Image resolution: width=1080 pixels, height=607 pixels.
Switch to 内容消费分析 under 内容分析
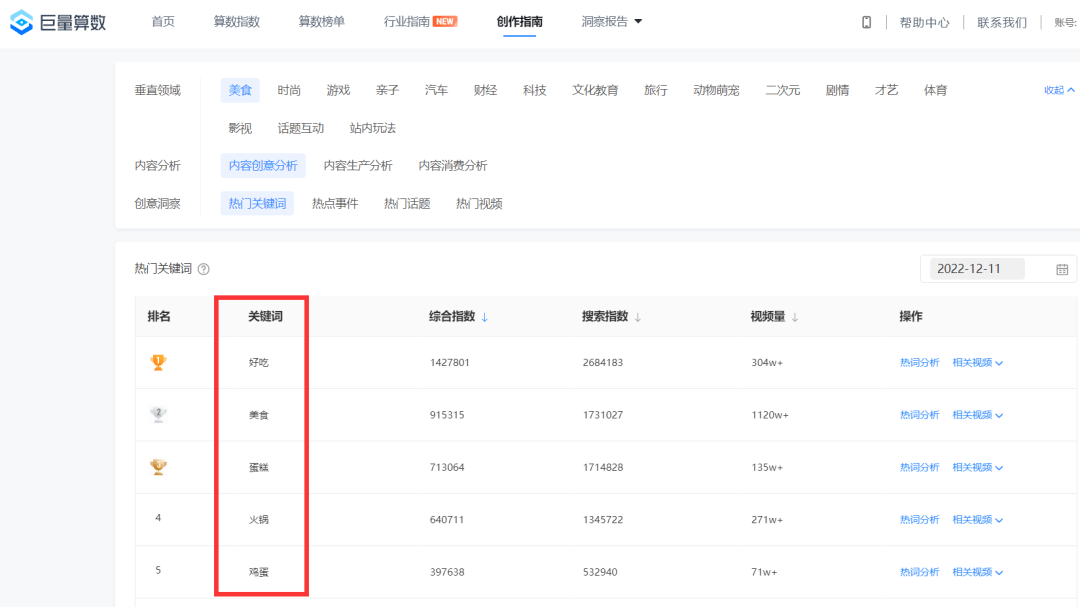[455, 165]
